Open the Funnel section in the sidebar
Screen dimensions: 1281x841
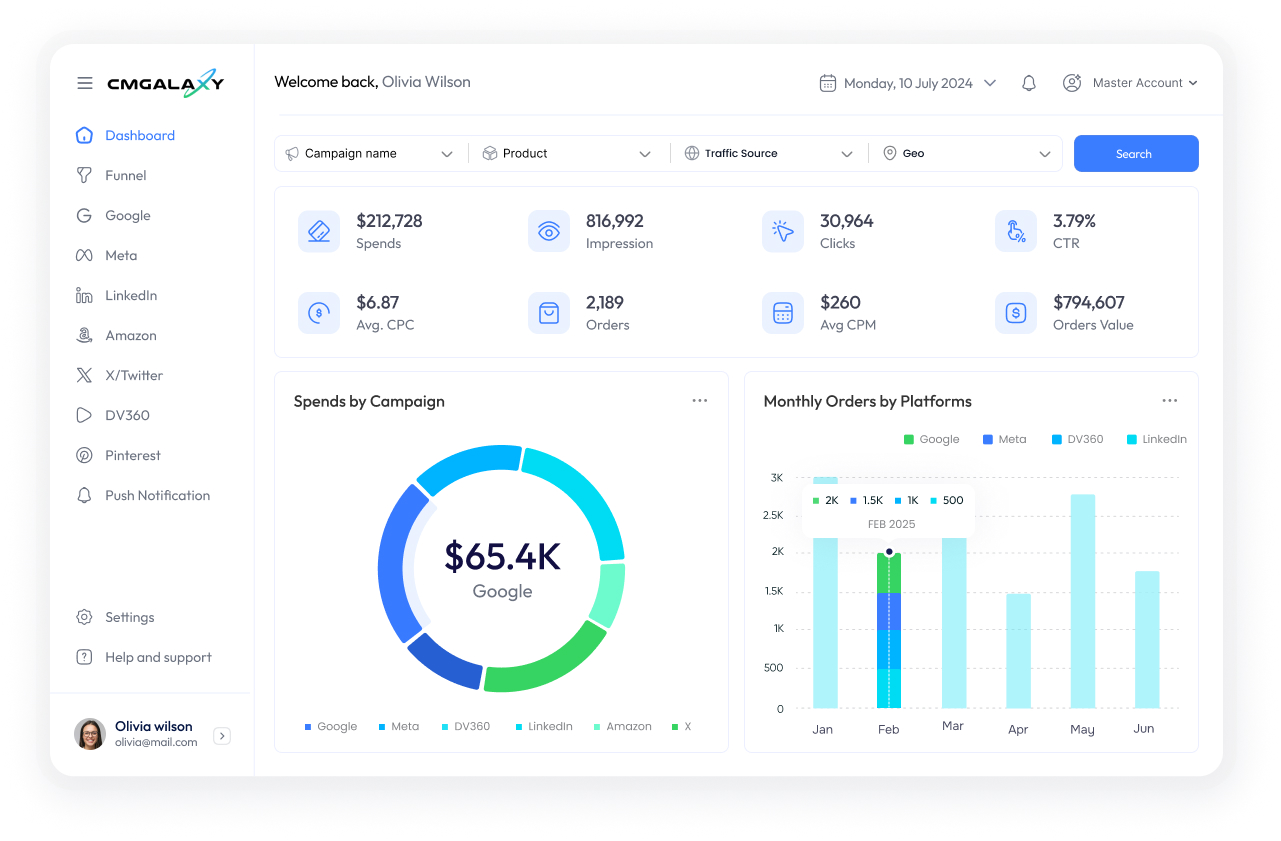click(x=124, y=175)
